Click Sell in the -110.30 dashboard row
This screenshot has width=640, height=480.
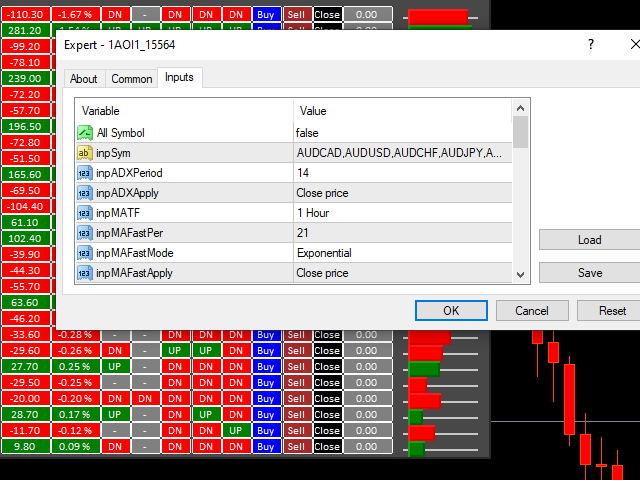(x=296, y=15)
